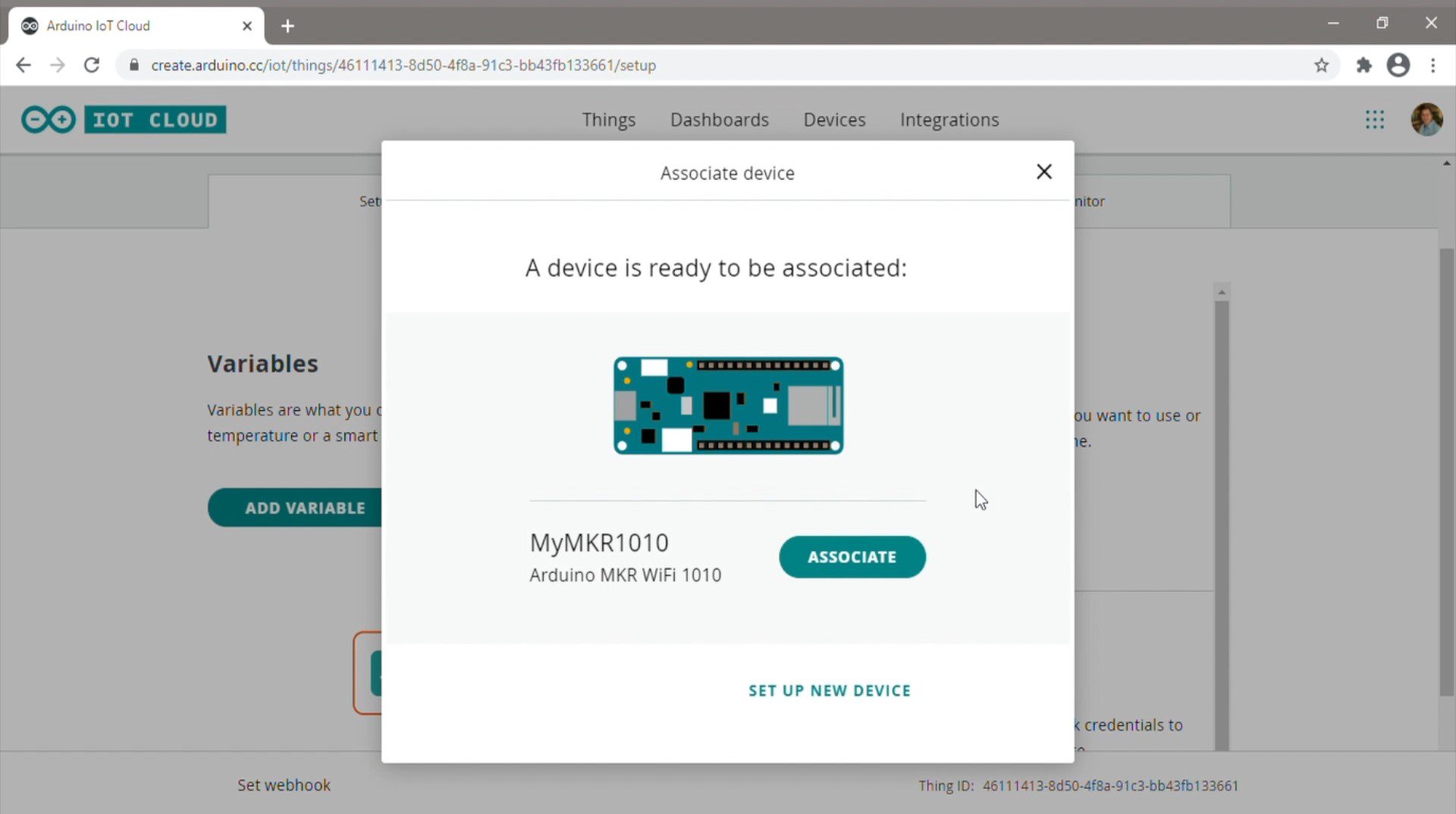
Task: Close the Associate device dialog
Action: 1043,172
